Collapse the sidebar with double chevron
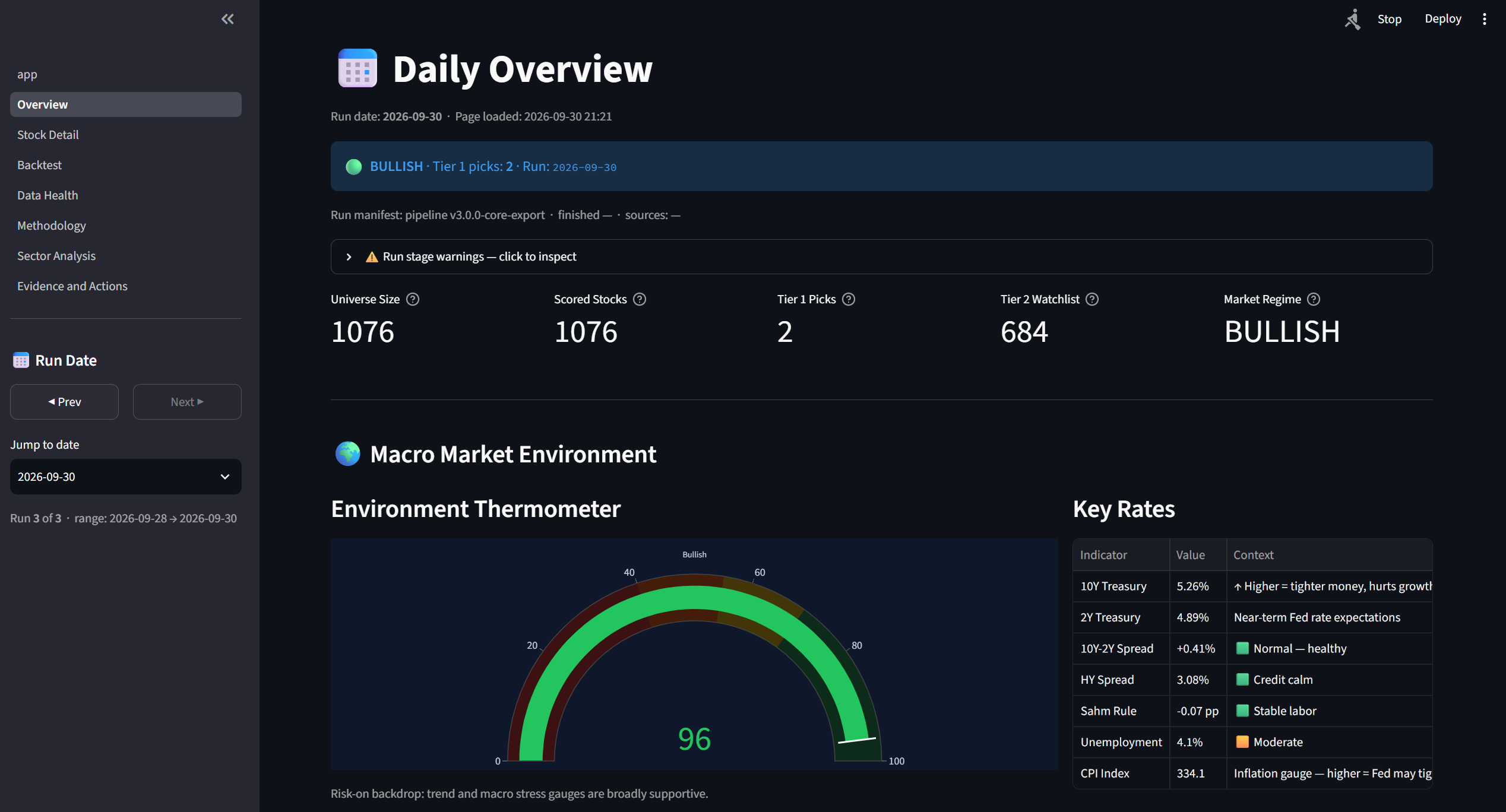This screenshot has height=812, width=1506. [x=227, y=19]
